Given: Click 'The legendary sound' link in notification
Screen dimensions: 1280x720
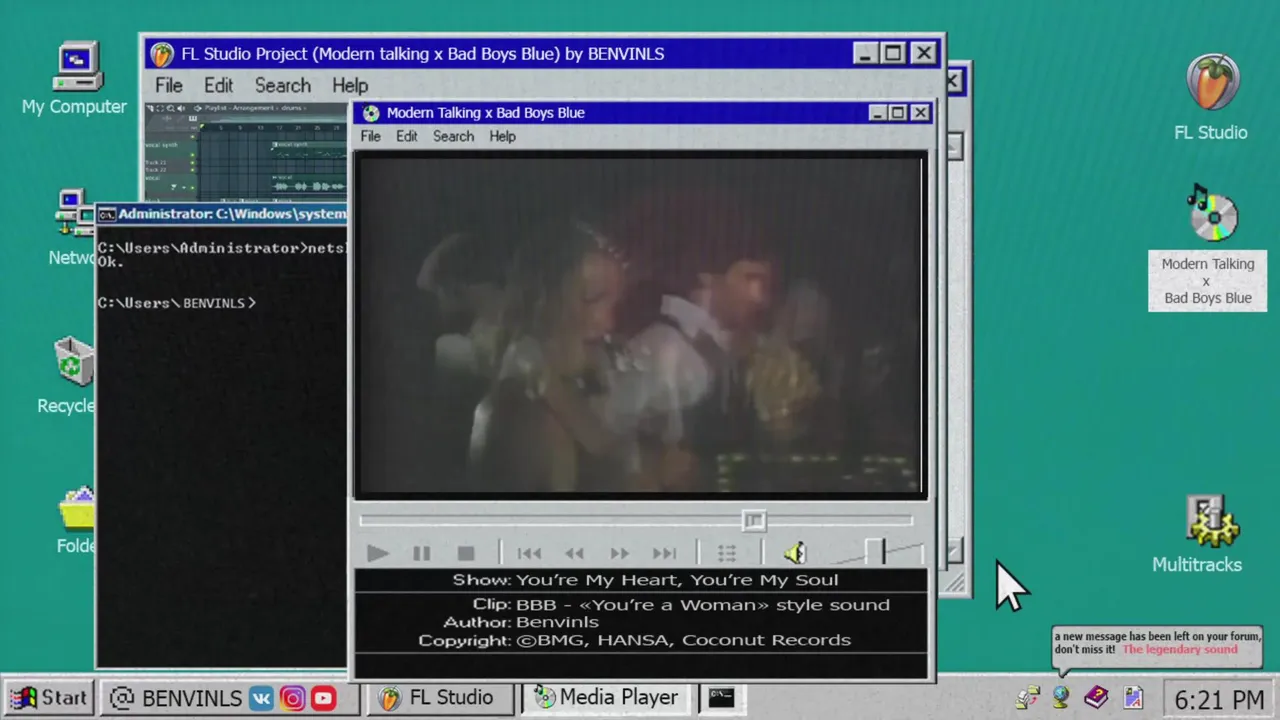Looking at the screenshot, I should coord(1179,649).
